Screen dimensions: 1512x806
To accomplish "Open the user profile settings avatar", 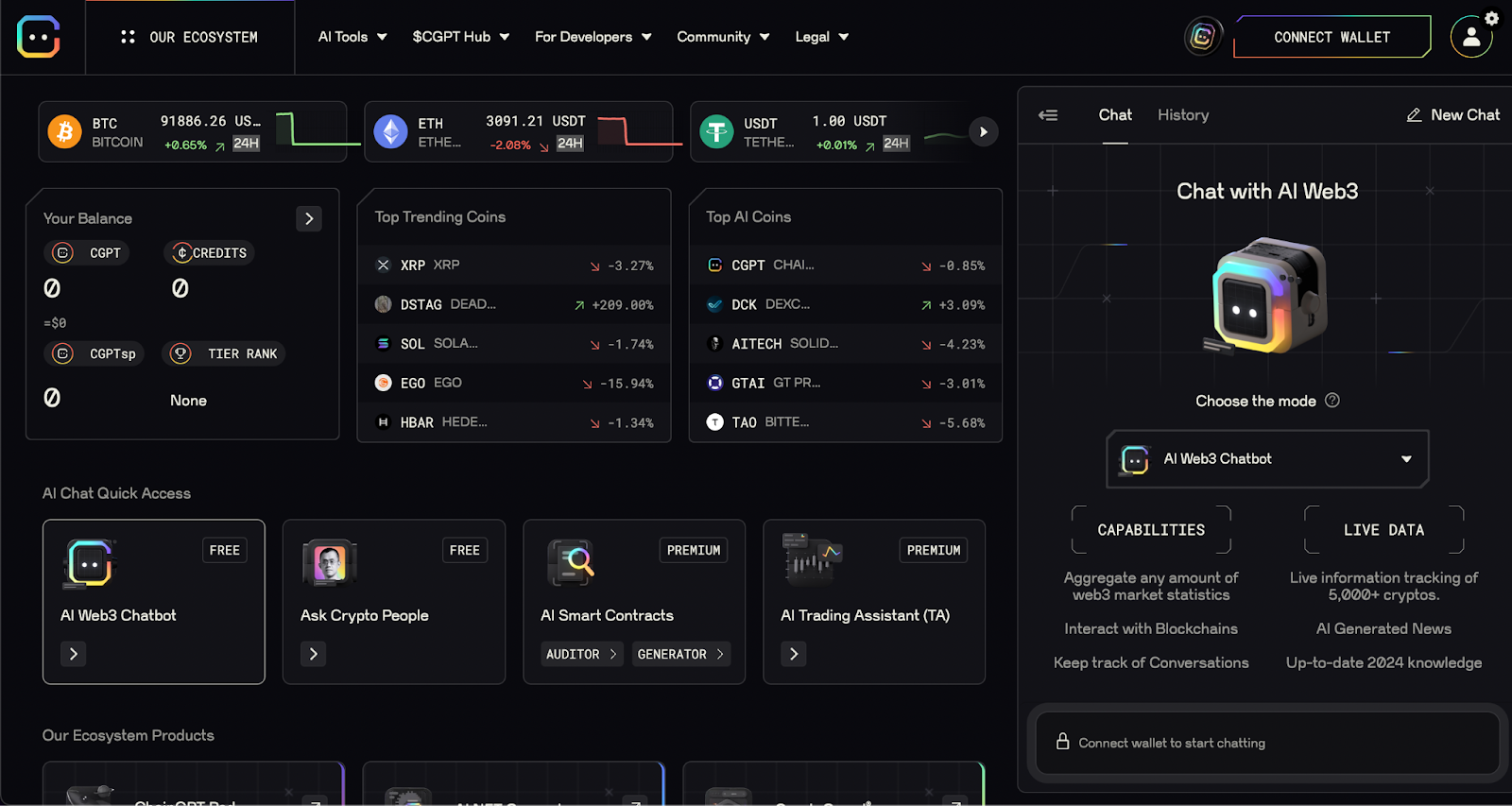I will 1470,38.
